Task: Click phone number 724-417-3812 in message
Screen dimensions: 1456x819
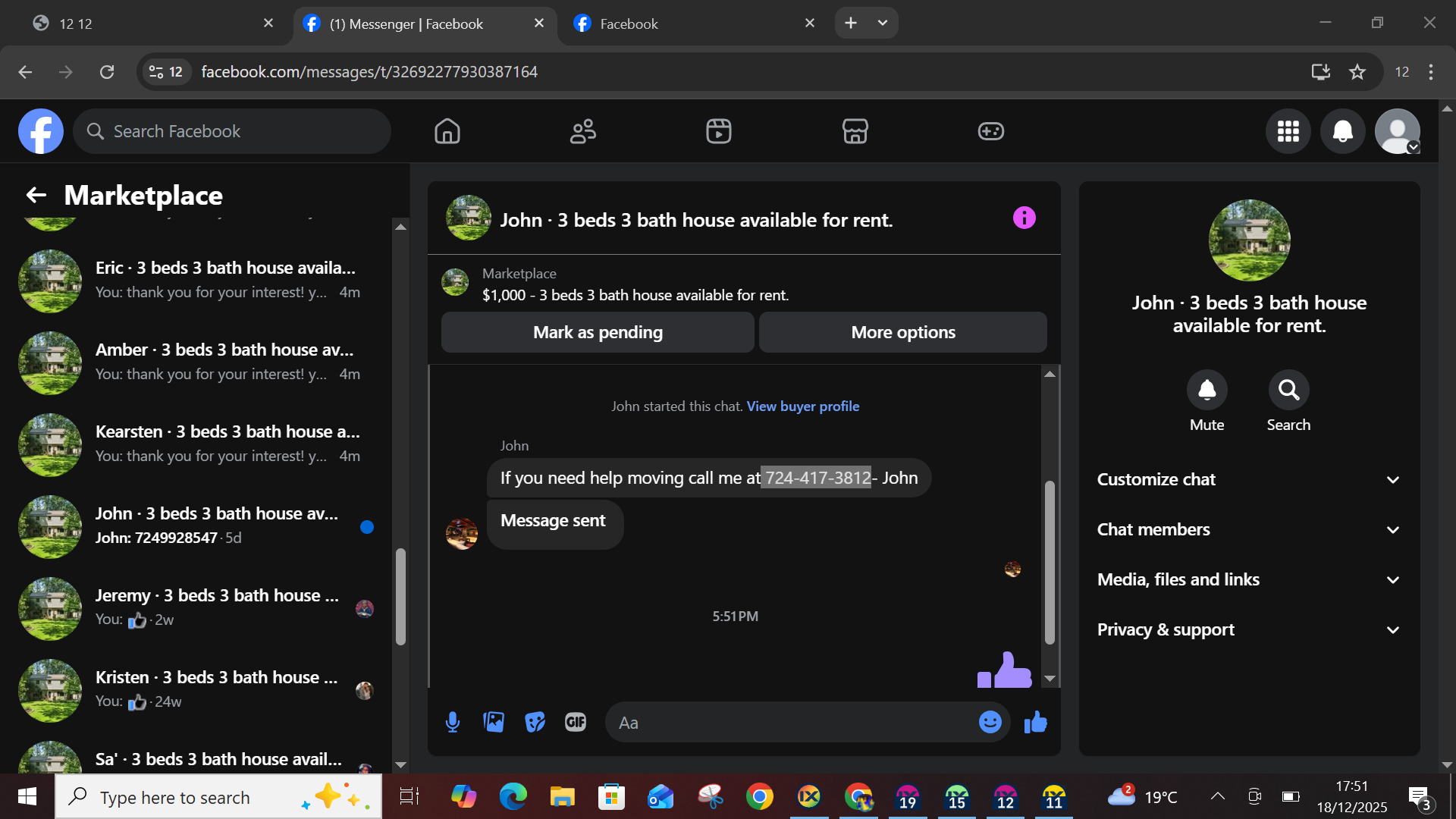Action: pyautogui.click(x=817, y=478)
